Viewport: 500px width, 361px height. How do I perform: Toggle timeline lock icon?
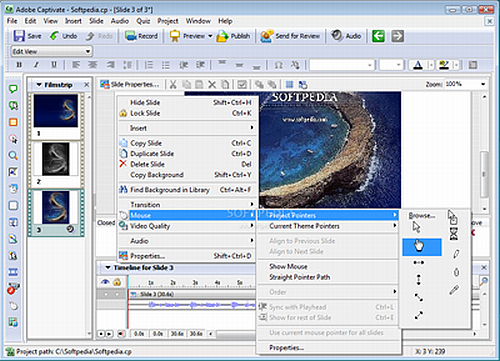[x=117, y=282]
